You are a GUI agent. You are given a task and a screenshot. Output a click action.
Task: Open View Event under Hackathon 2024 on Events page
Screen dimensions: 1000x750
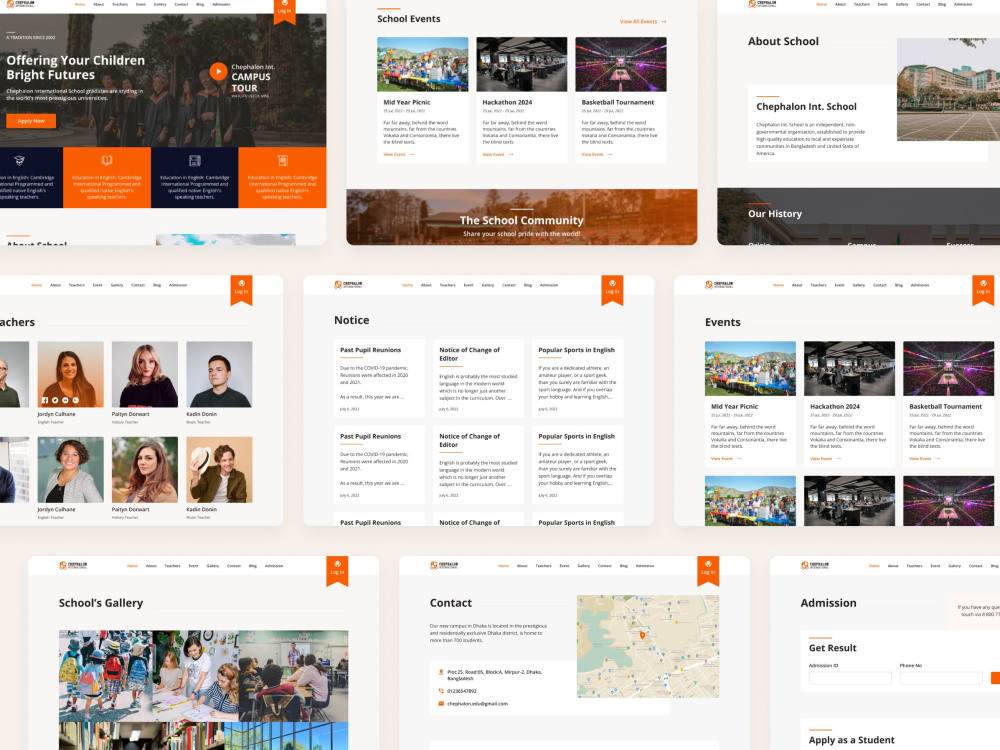click(x=825, y=459)
